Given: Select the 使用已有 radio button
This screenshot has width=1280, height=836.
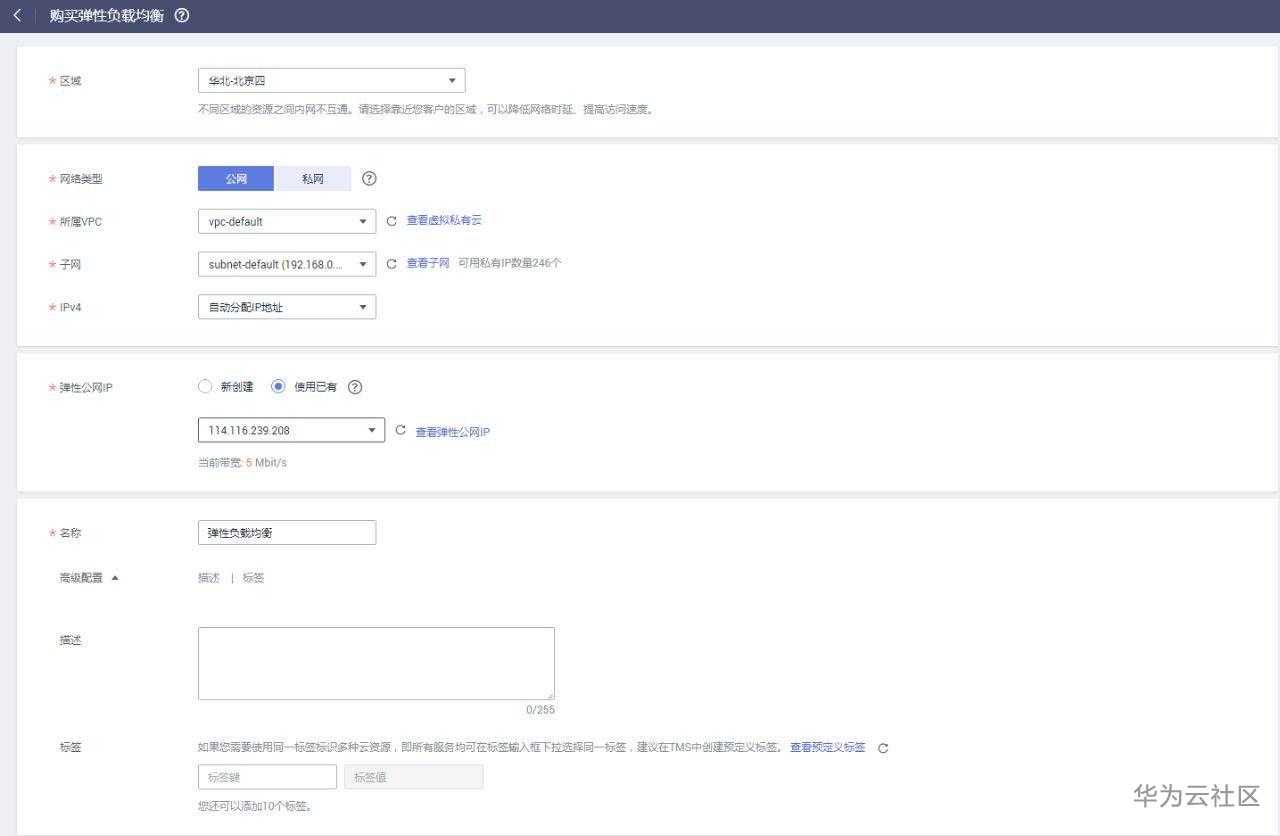Looking at the screenshot, I should click(x=278, y=387).
